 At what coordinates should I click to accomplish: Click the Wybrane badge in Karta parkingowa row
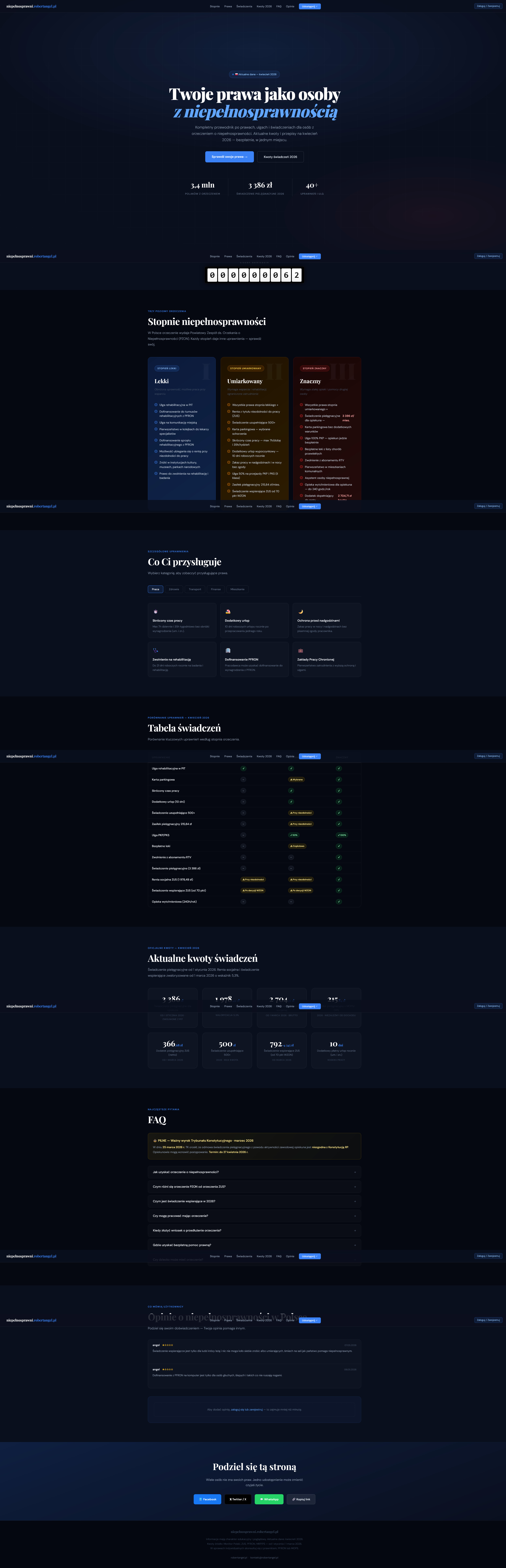297,780
